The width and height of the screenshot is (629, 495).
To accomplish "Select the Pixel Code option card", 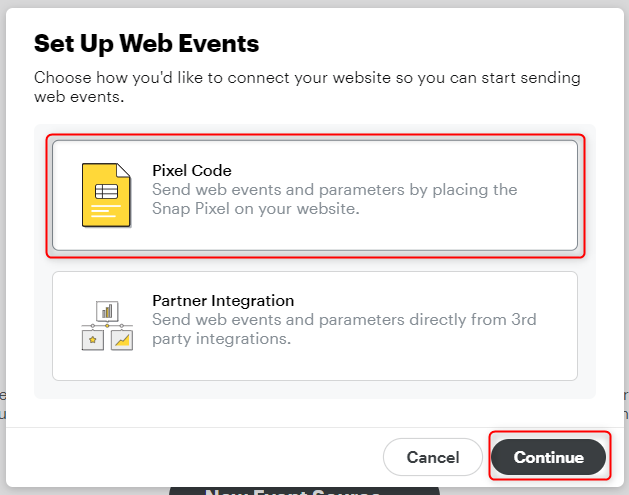I will (x=315, y=195).
